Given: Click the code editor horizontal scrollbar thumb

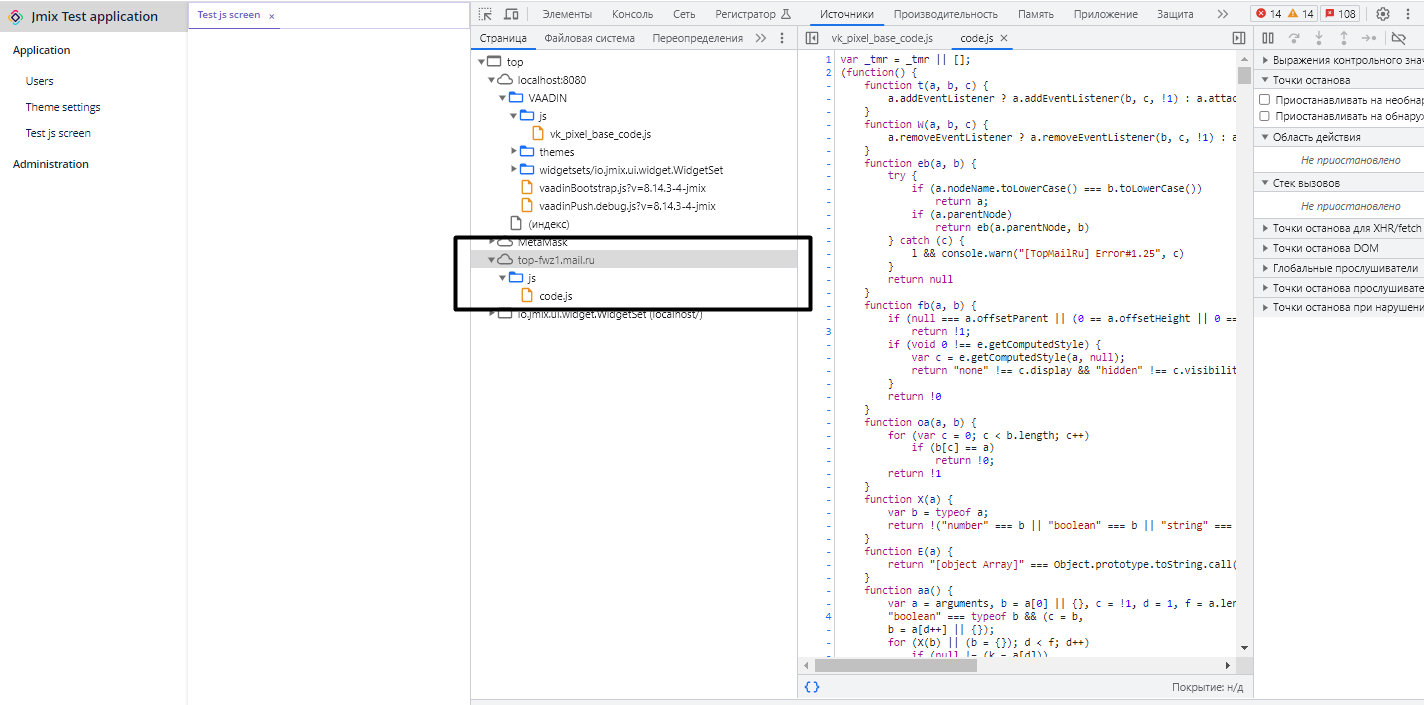Looking at the screenshot, I should [x=895, y=665].
